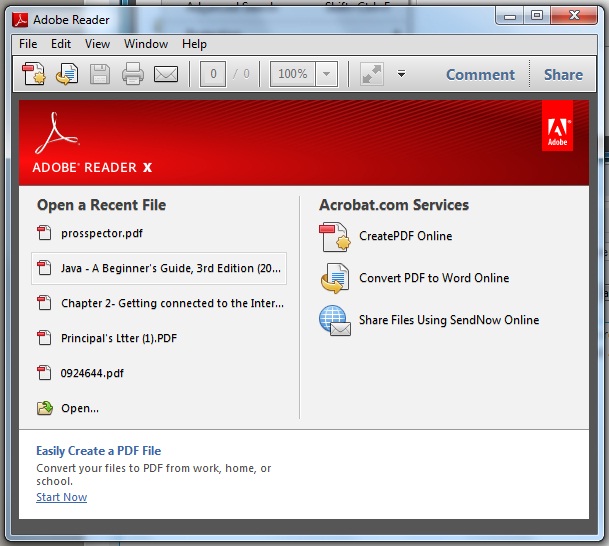This screenshot has width=609, height=546.
Task: Open the Share pane
Action: point(563,74)
